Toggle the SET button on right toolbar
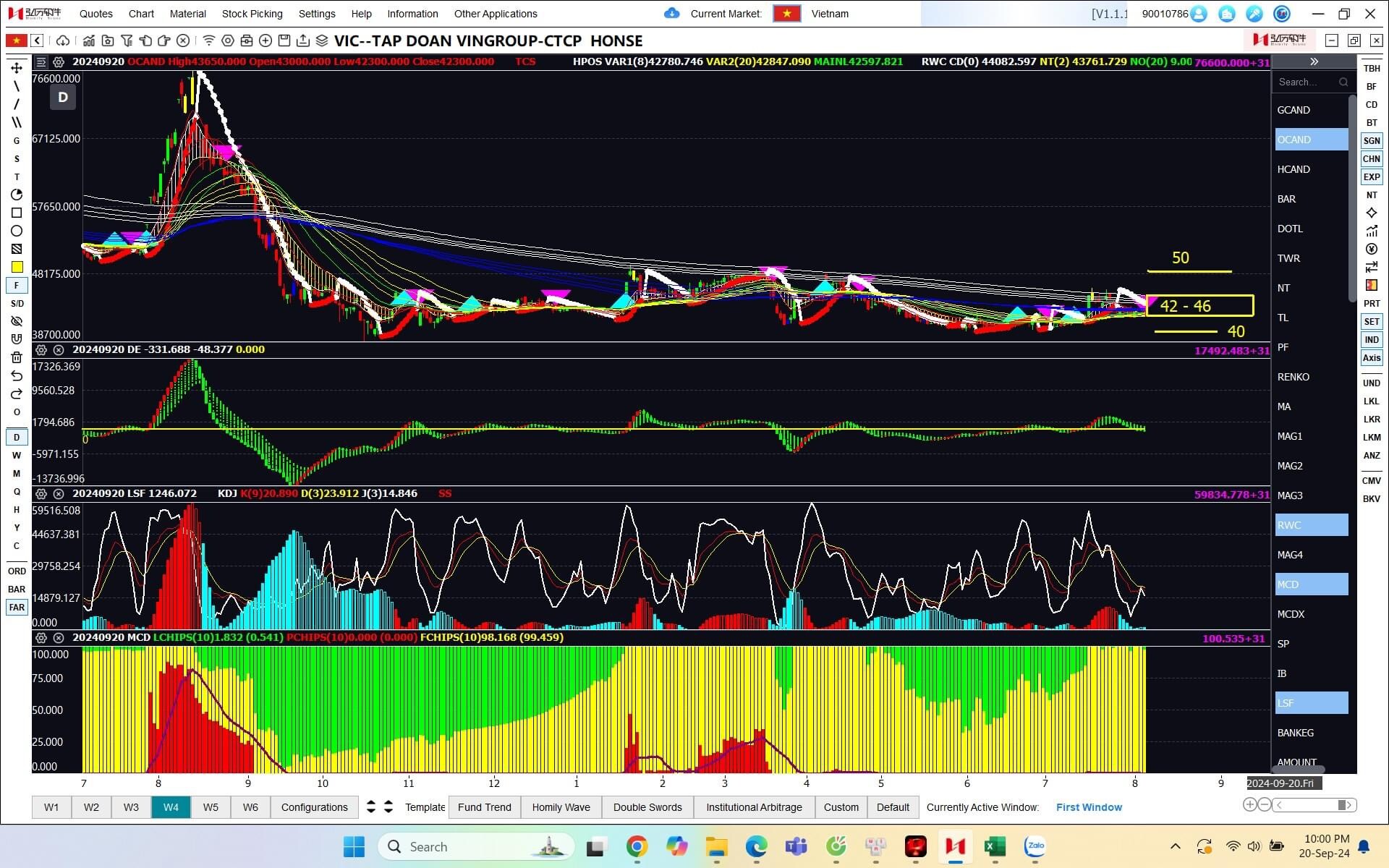The width and height of the screenshot is (1389, 868). point(1372,321)
